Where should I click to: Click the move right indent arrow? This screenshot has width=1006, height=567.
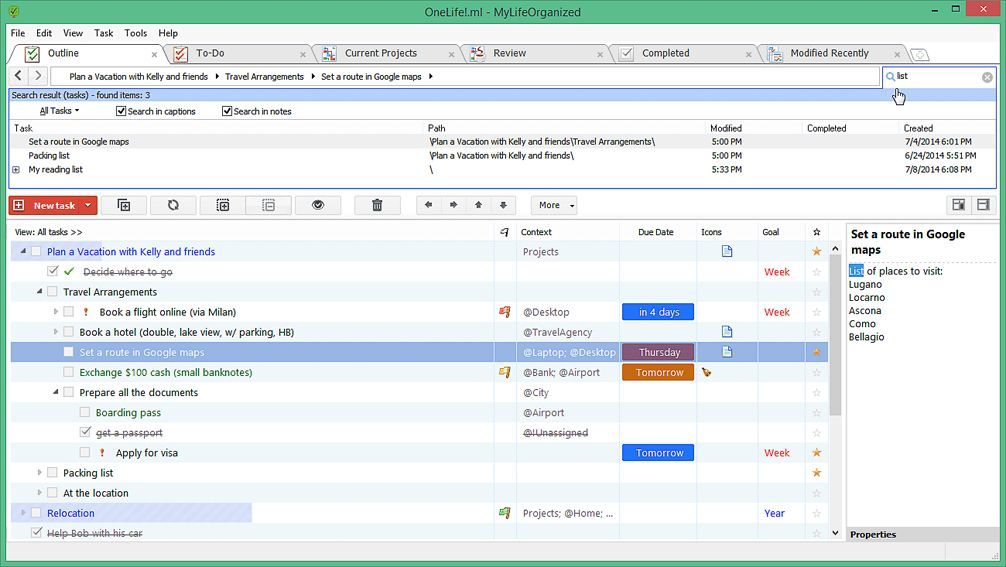[454, 205]
